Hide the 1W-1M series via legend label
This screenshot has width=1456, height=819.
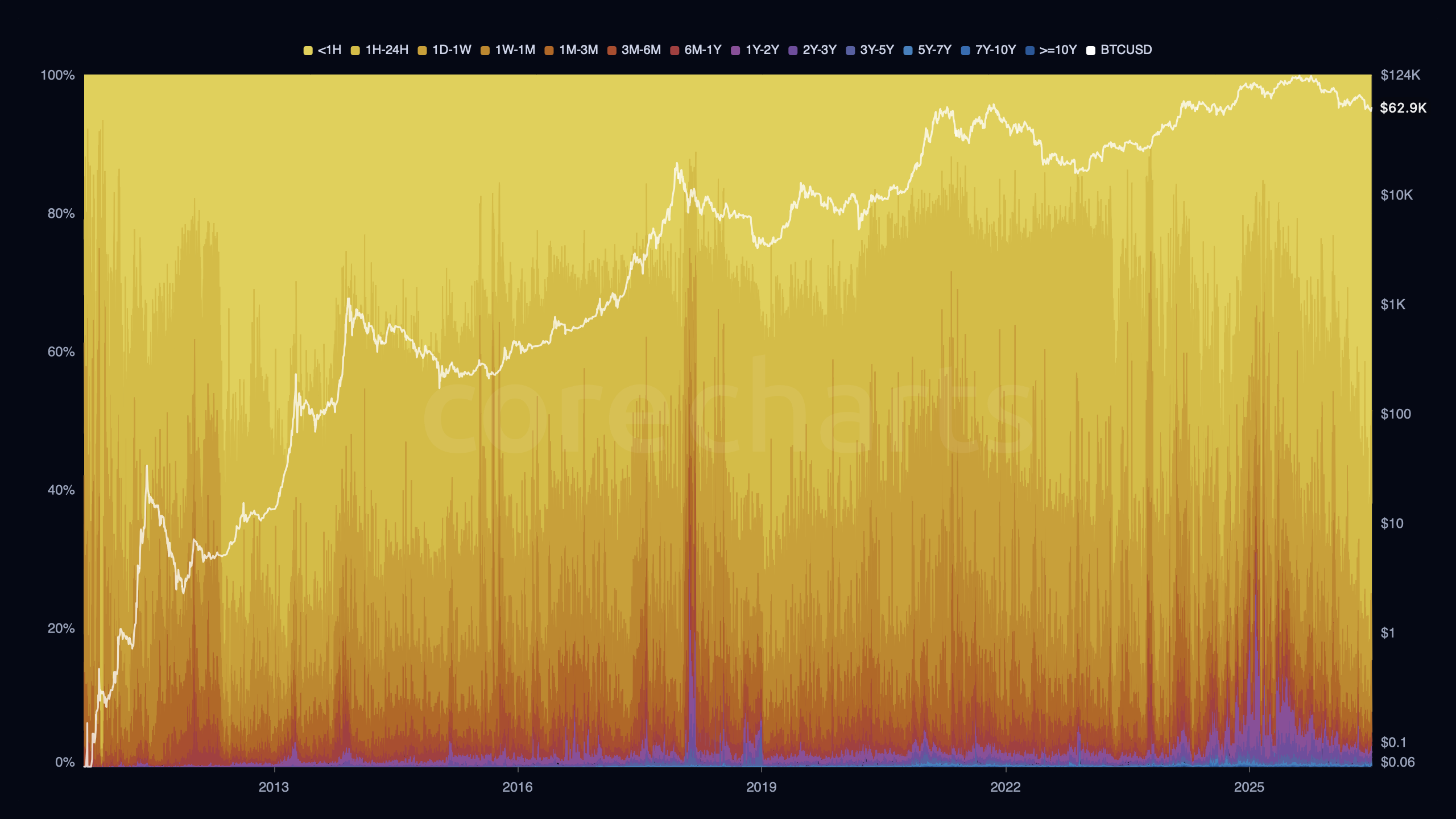tap(515, 50)
